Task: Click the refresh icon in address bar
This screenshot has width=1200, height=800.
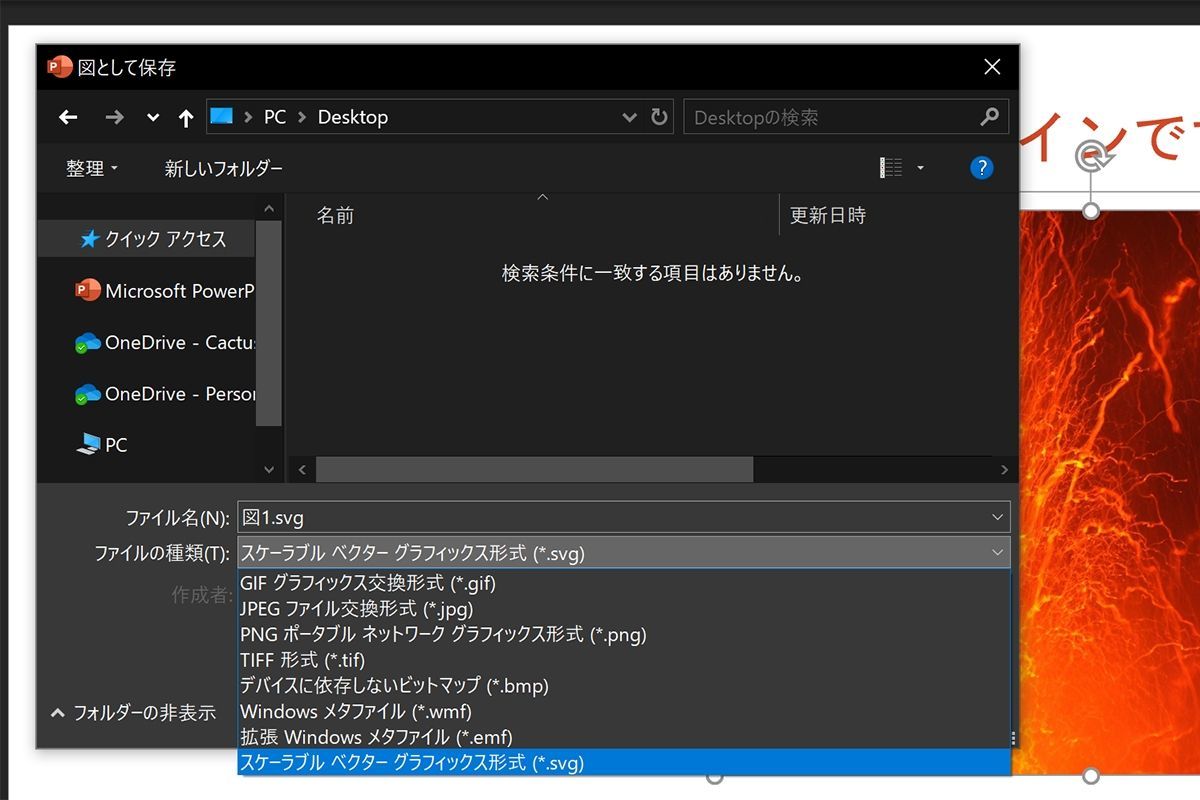Action: 659,117
